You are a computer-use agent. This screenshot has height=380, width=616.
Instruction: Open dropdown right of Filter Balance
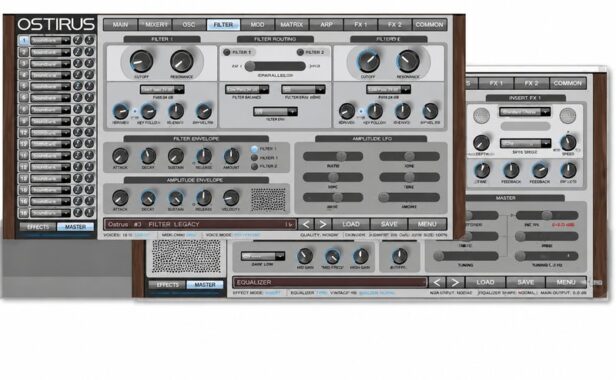(x=303, y=90)
